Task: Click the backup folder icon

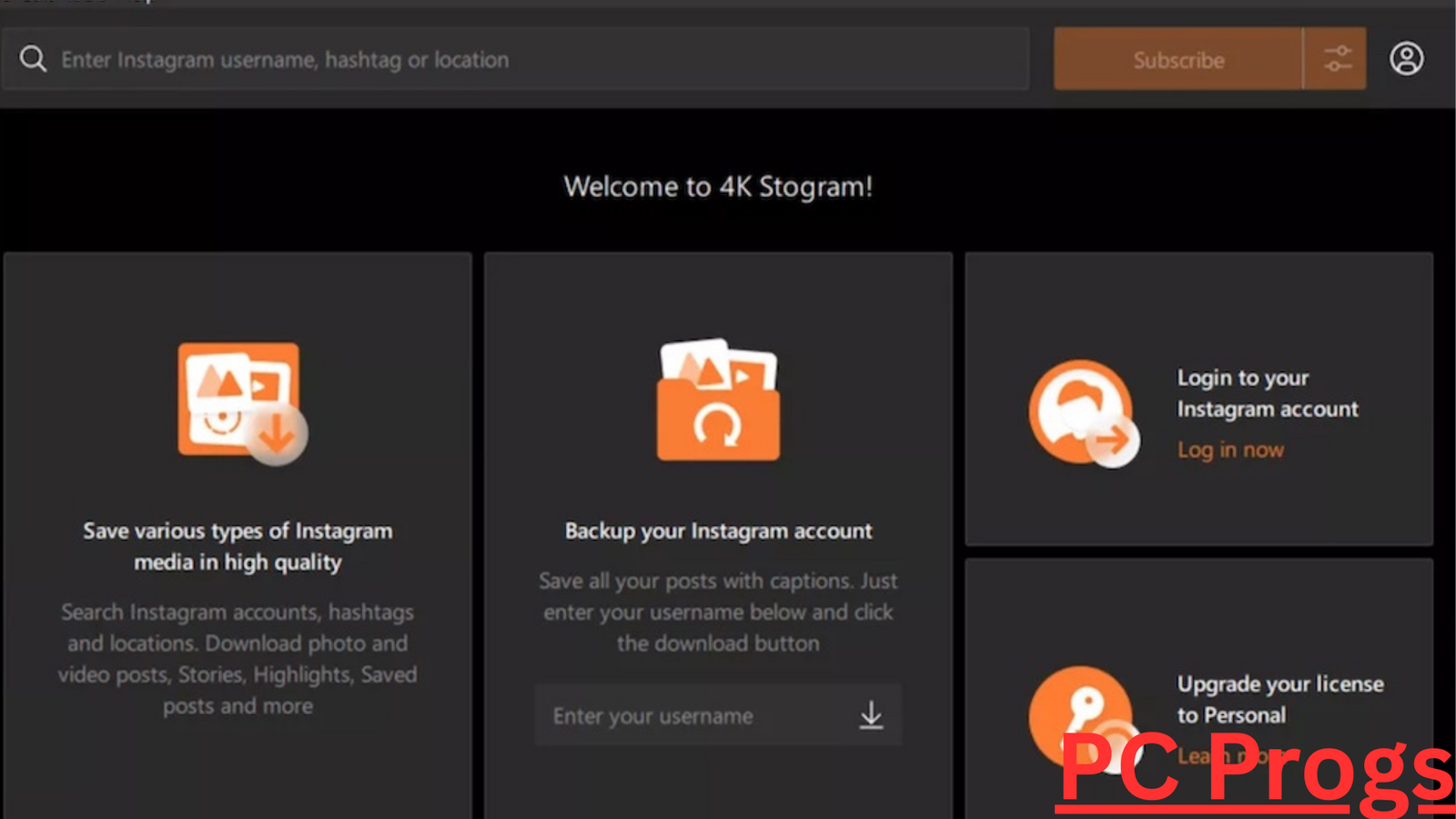Action: pyautogui.click(x=718, y=399)
